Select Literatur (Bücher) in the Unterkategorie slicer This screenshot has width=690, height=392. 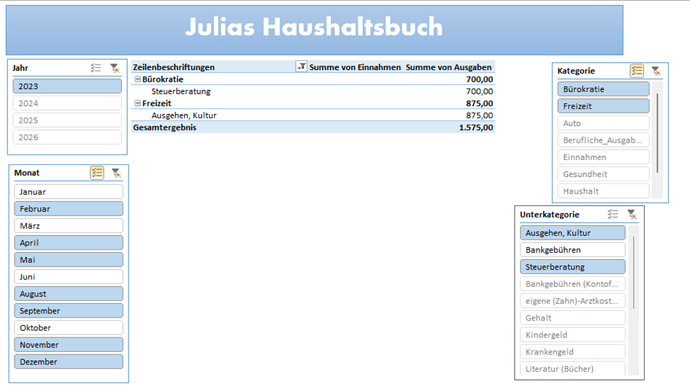(573, 369)
